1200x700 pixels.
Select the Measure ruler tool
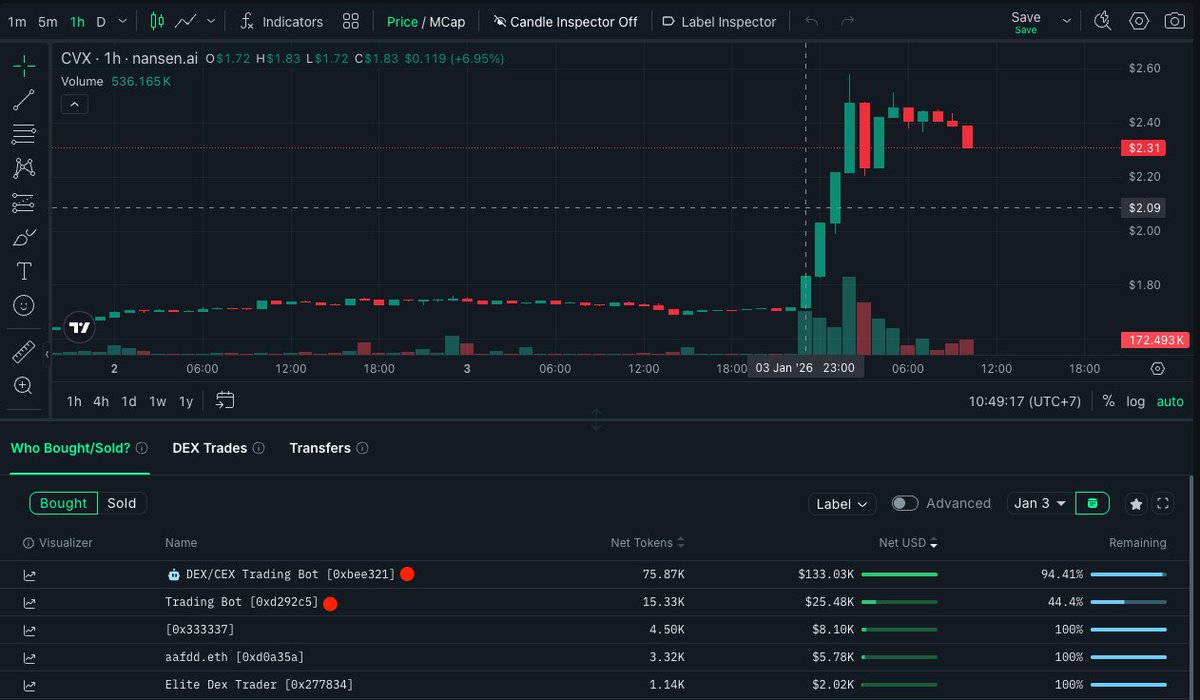tap(22, 351)
